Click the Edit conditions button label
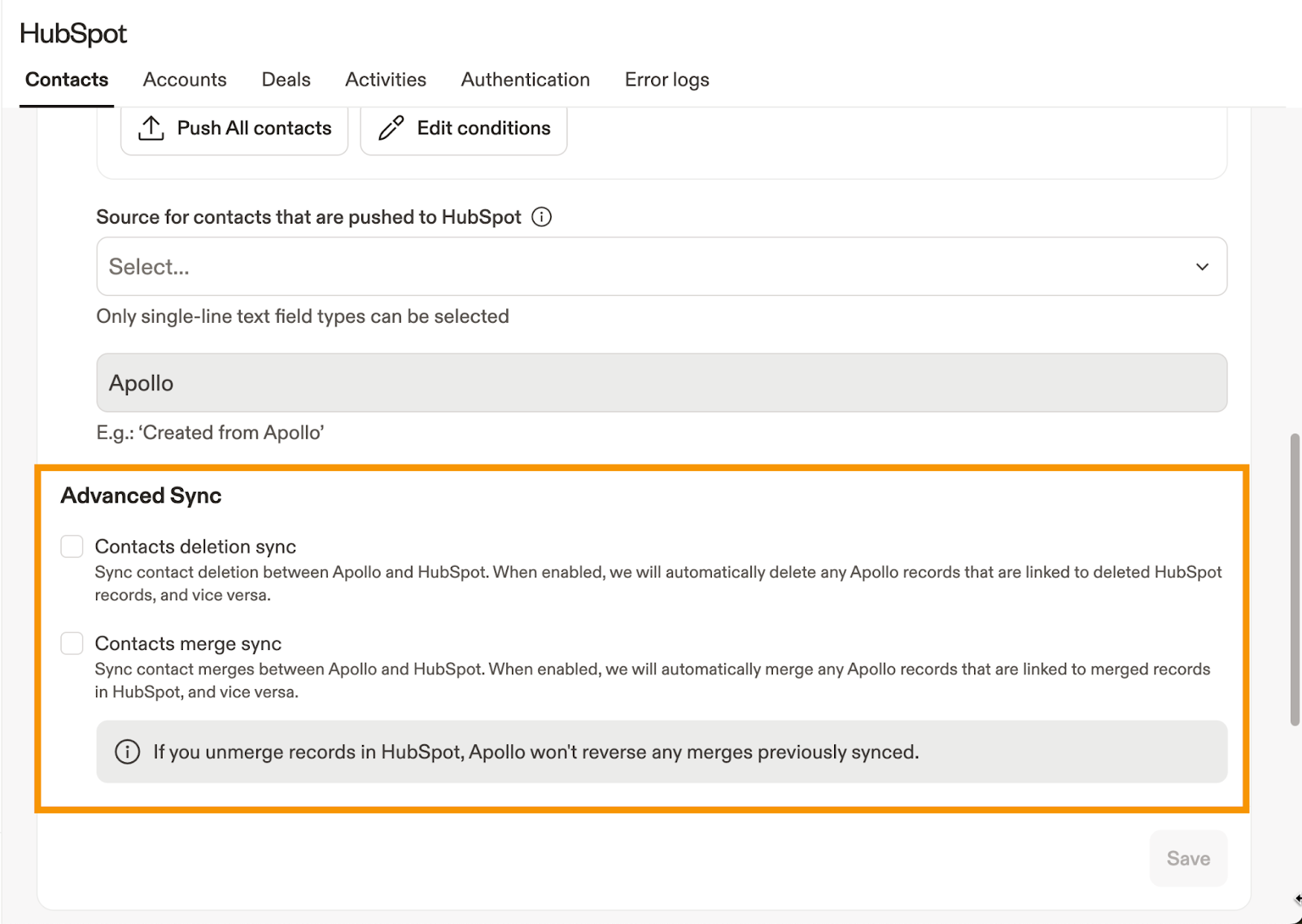Viewport: 1302px width, 924px height. 483,129
